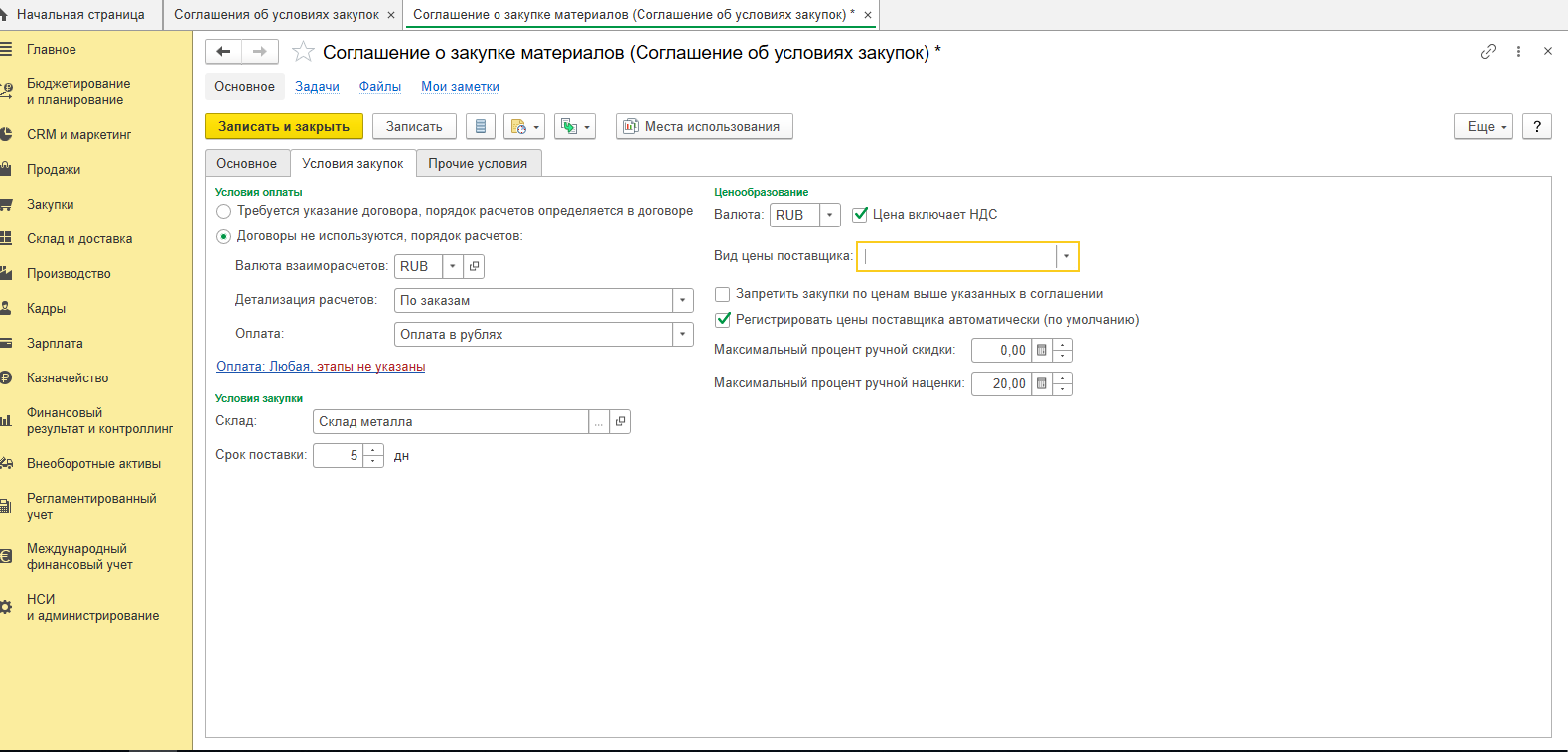Screen dimensions: 1568x752
Task: Open the Еще menu dropdown
Action: click(x=1484, y=126)
